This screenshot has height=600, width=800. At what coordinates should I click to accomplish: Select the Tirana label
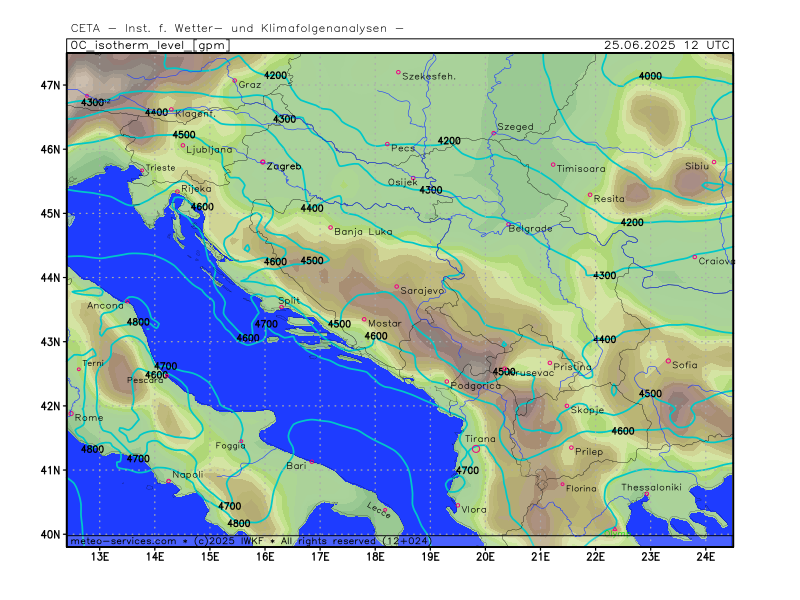coord(480,439)
